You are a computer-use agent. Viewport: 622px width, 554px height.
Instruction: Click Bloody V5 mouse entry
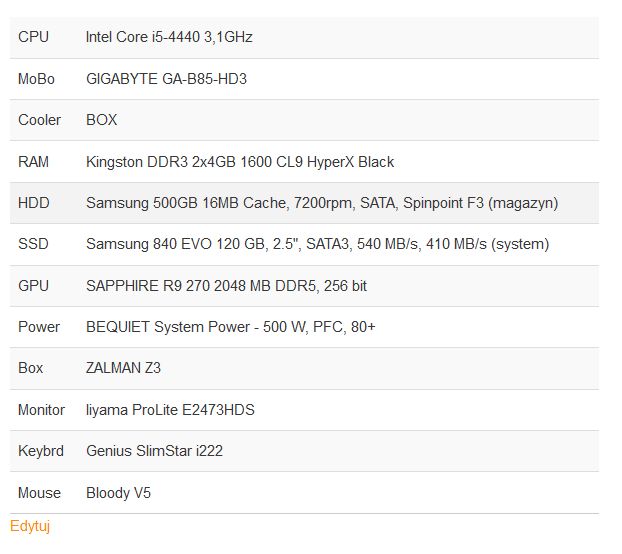coord(118,493)
